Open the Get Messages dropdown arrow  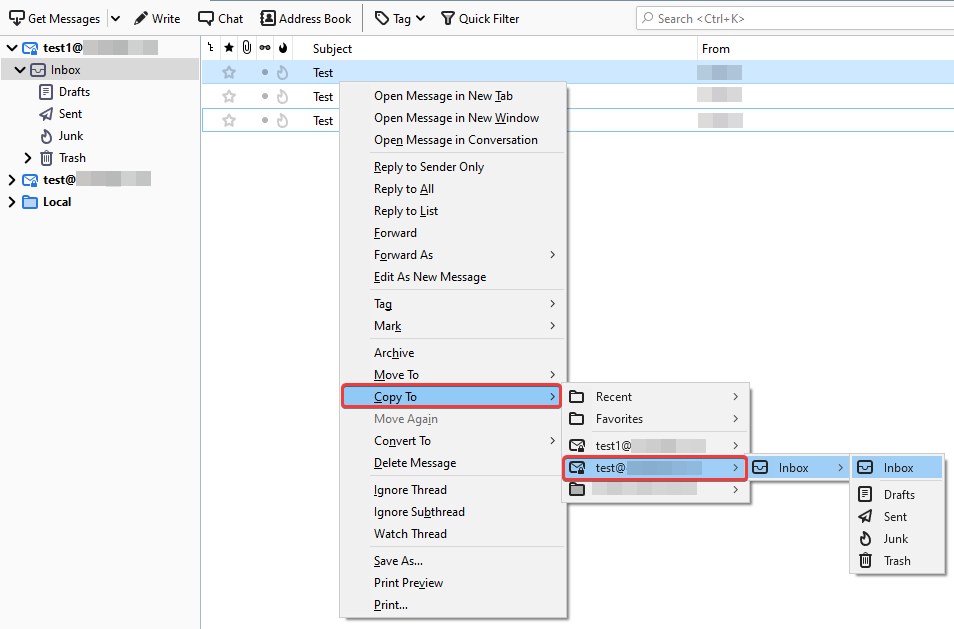(114, 18)
